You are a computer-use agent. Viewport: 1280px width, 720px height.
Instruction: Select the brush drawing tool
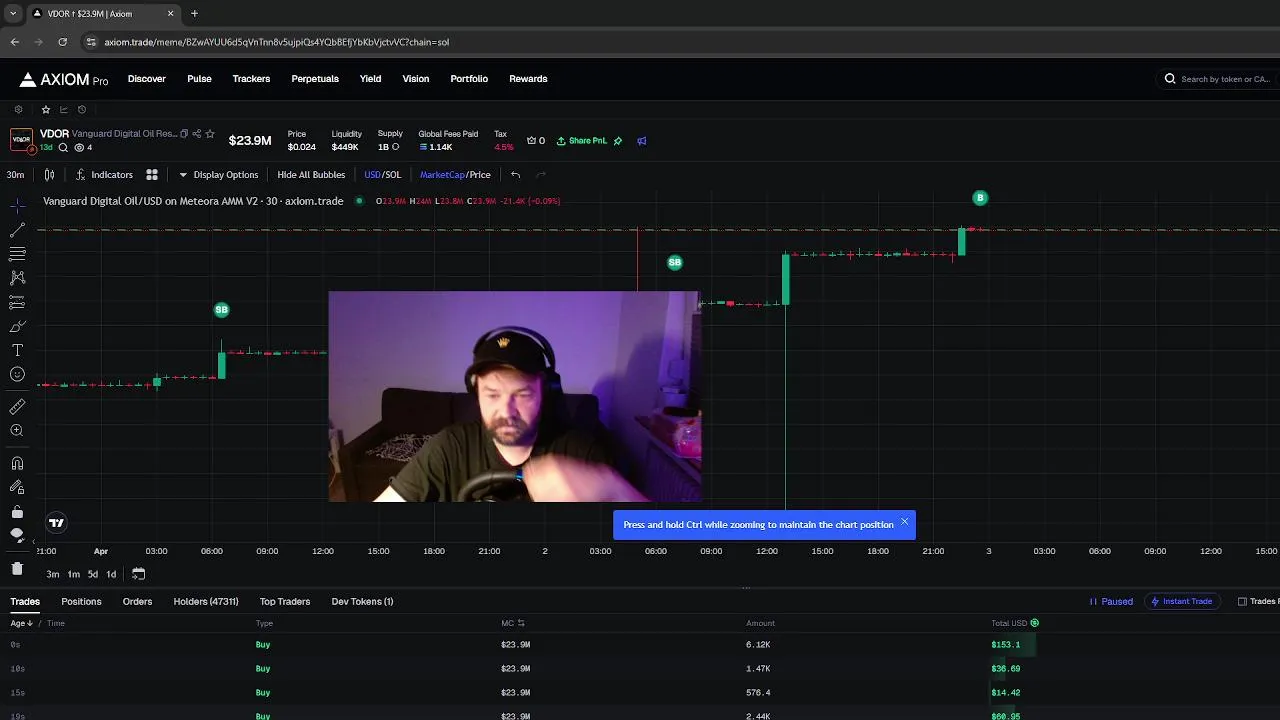point(17,326)
